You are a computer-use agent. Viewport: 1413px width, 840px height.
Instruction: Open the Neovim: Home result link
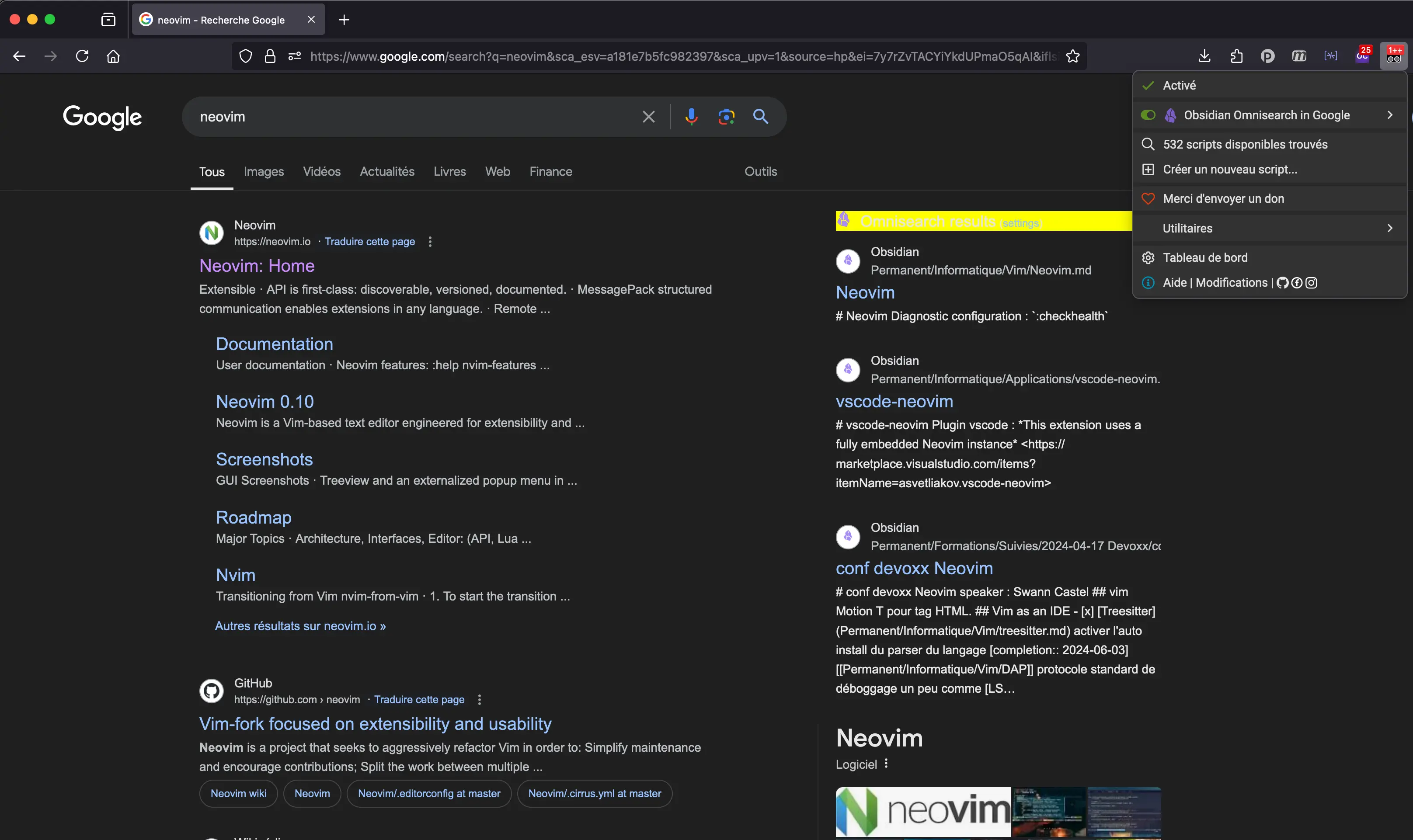tap(257, 265)
